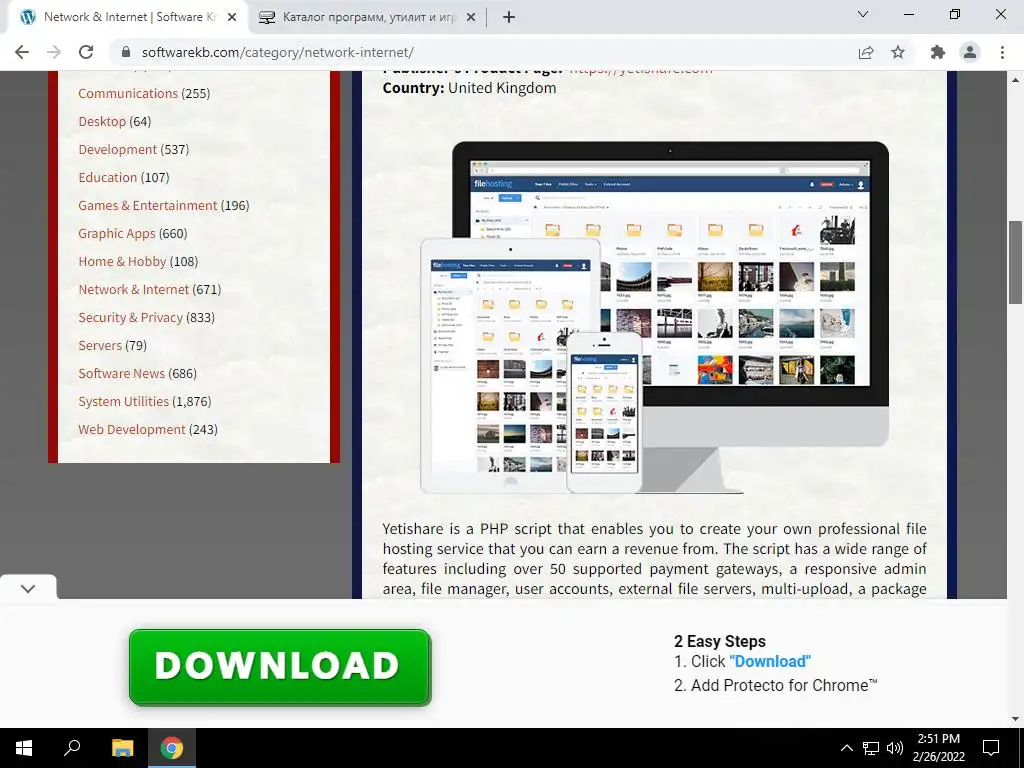View site security lock info
This screenshot has height=768, width=1024.
(x=126, y=52)
